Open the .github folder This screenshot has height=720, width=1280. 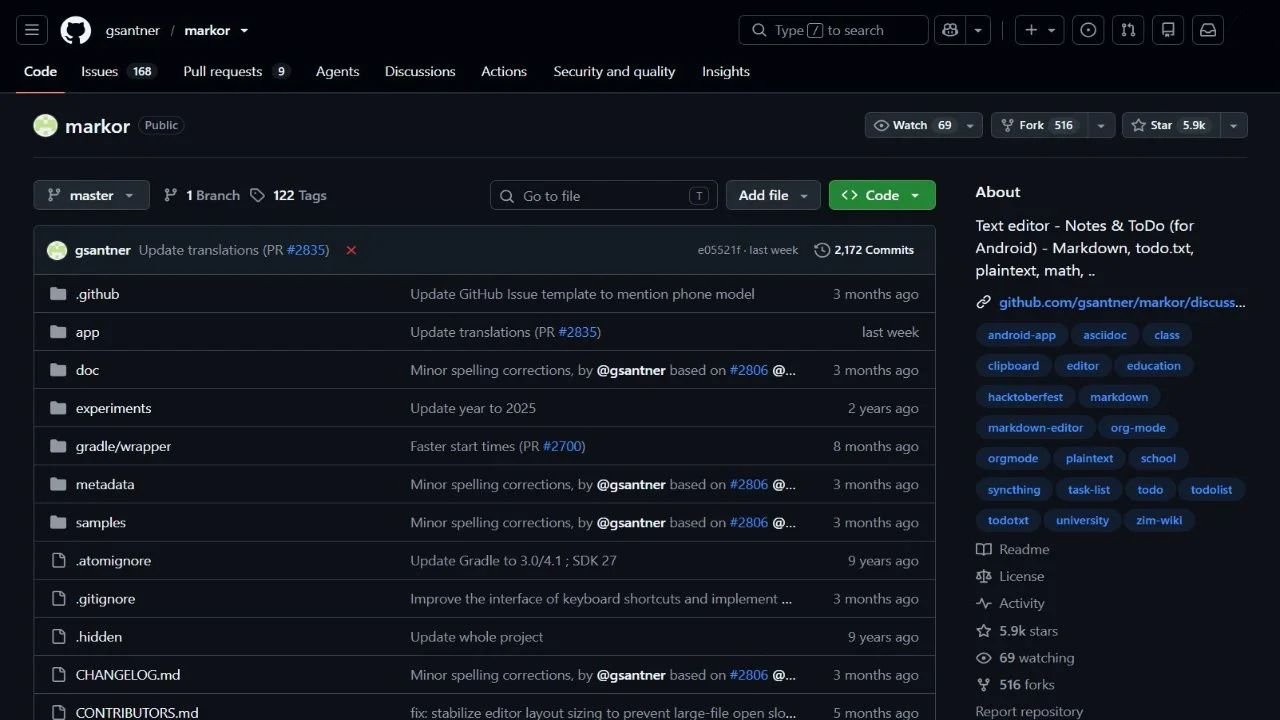click(97, 294)
